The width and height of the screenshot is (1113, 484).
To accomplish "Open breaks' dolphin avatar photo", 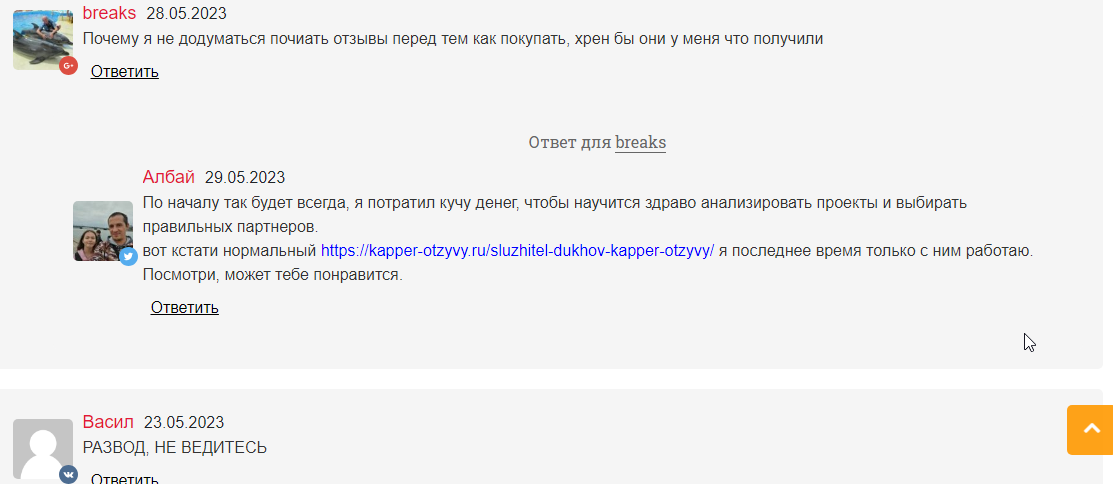I will (x=43, y=40).
